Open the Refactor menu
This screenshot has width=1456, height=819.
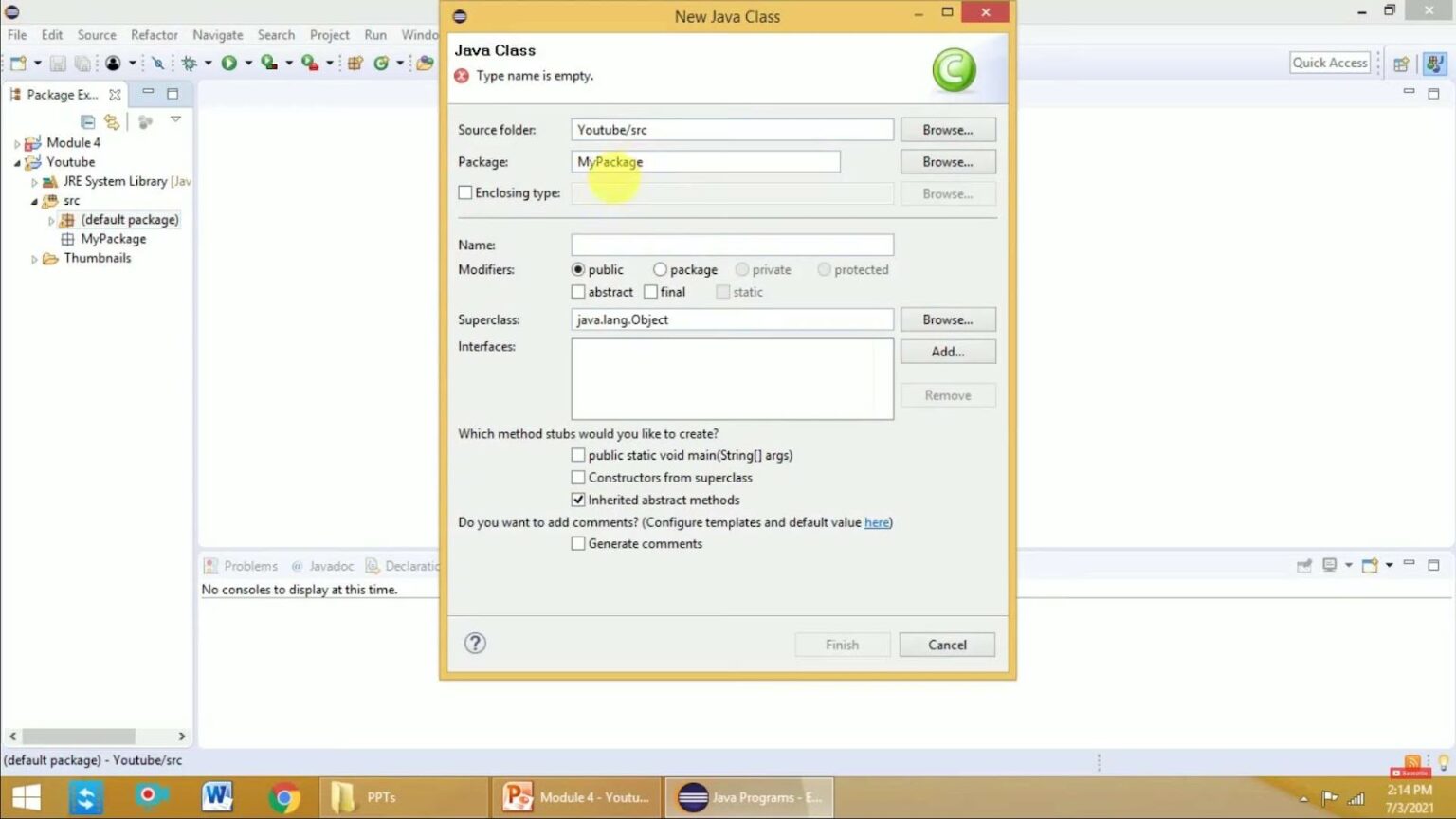pyautogui.click(x=154, y=35)
